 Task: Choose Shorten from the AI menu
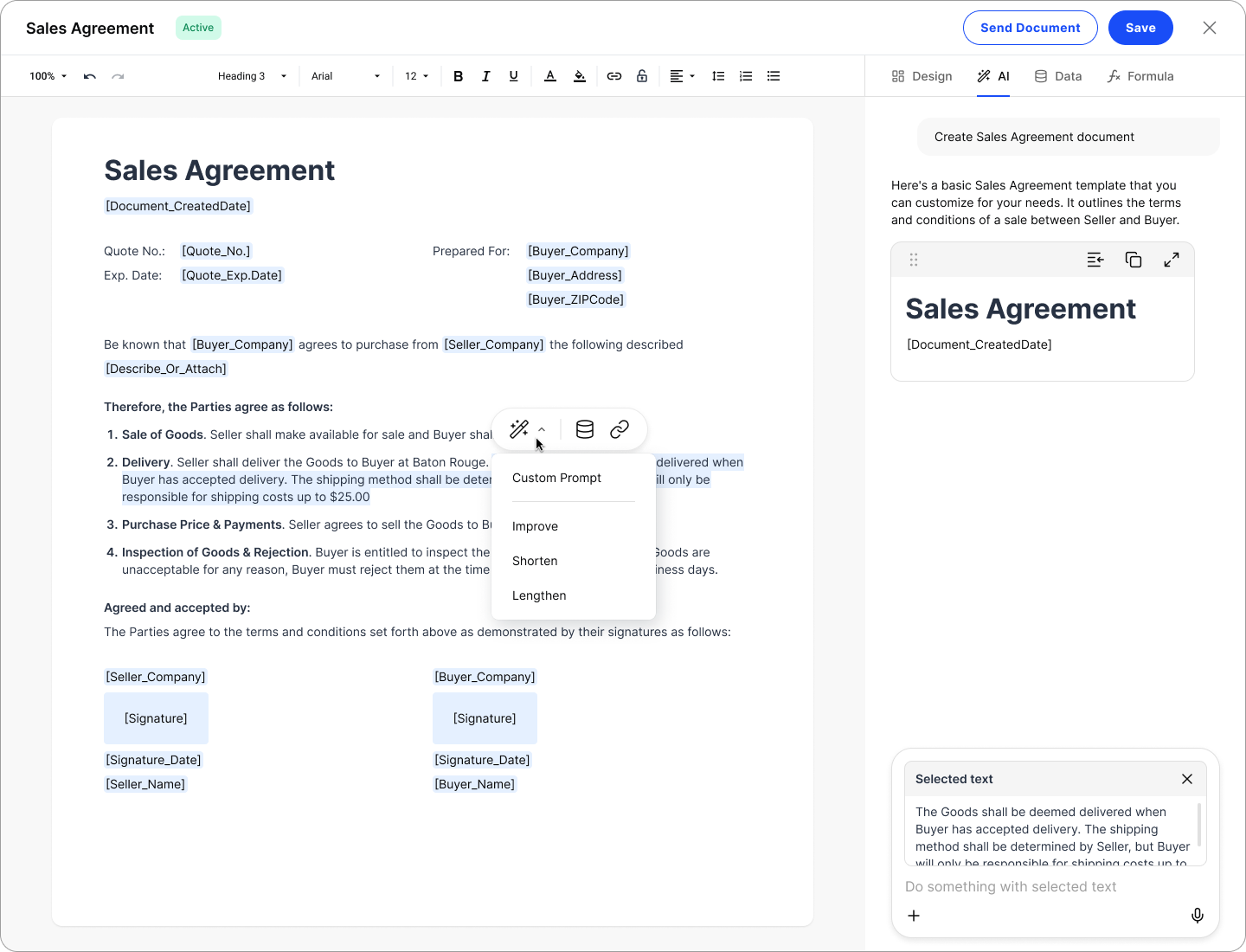click(x=535, y=561)
